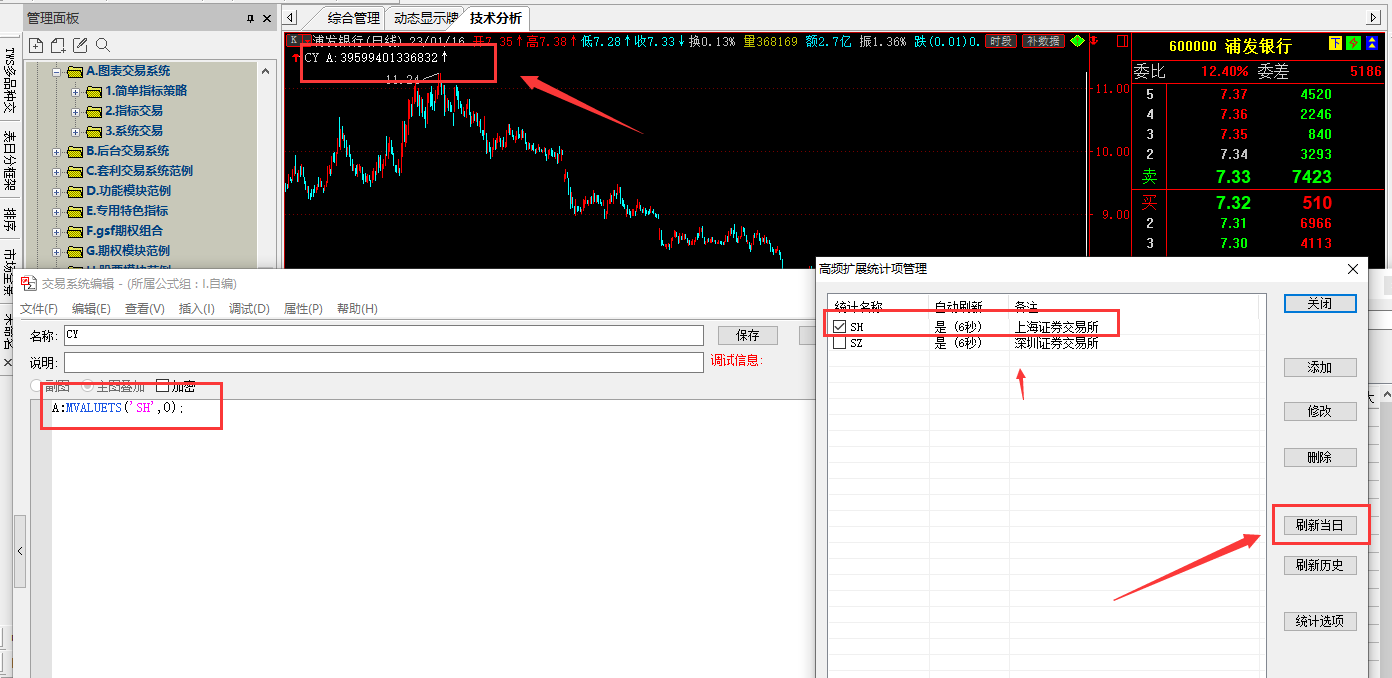Open the 编辑(E) menu
Screen dimensions: 1392x678
pos(91,309)
